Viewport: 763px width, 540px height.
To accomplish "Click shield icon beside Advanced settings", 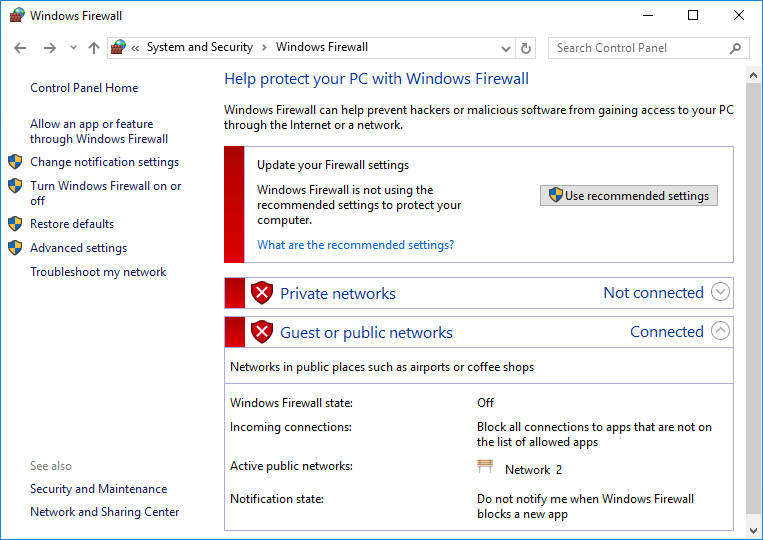I will click(15, 248).
